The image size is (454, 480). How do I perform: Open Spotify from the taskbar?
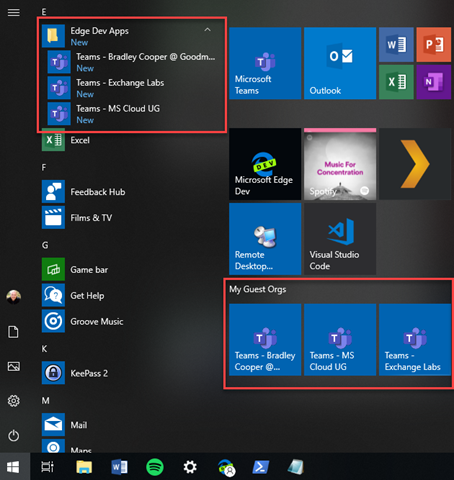tap(155, 467)
